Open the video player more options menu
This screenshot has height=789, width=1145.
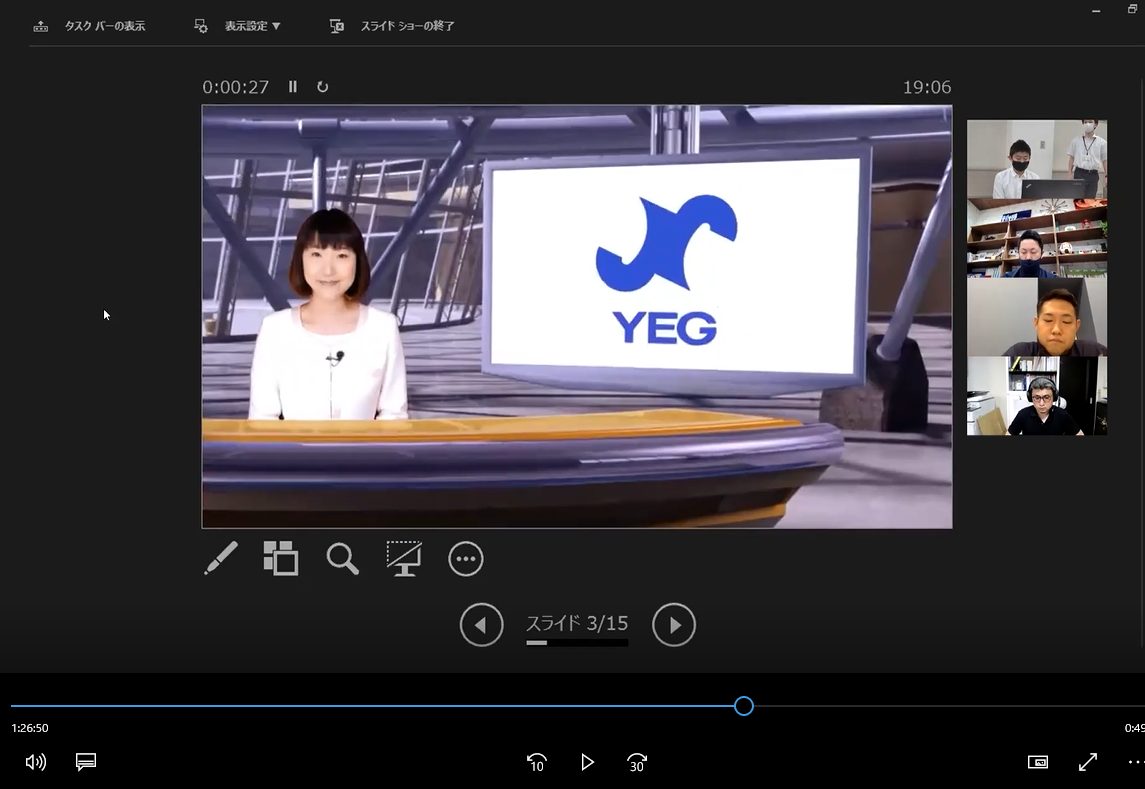1136,763
